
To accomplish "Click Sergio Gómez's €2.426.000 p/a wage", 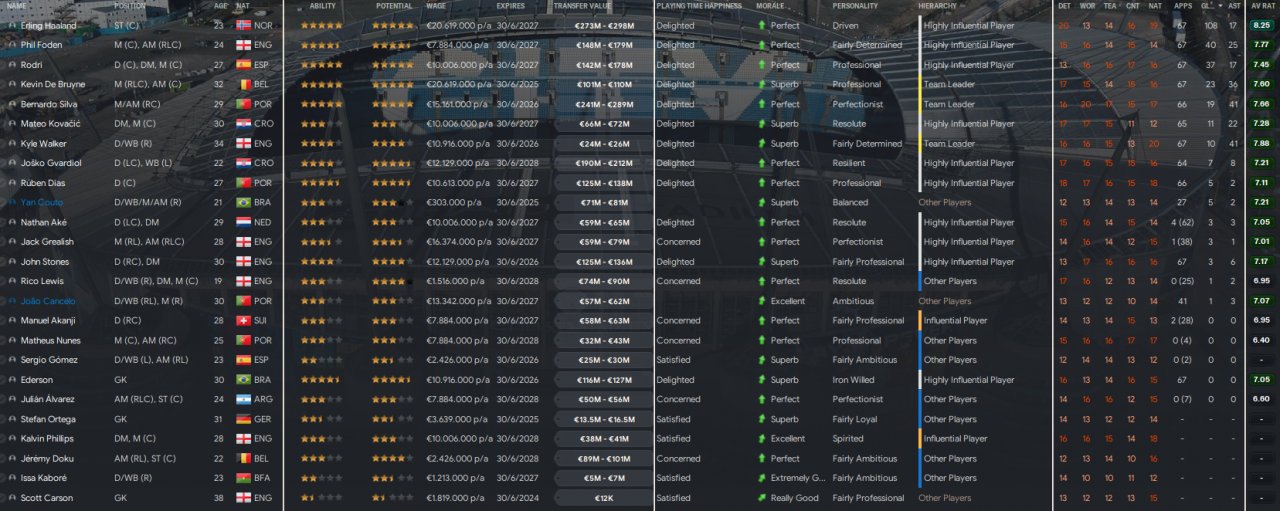I will (x=458, y=360).
